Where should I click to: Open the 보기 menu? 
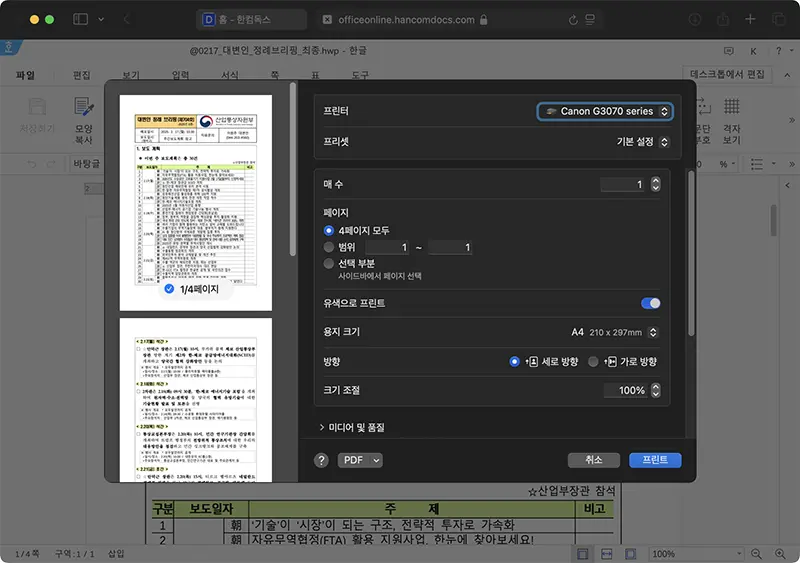point(131,75)
